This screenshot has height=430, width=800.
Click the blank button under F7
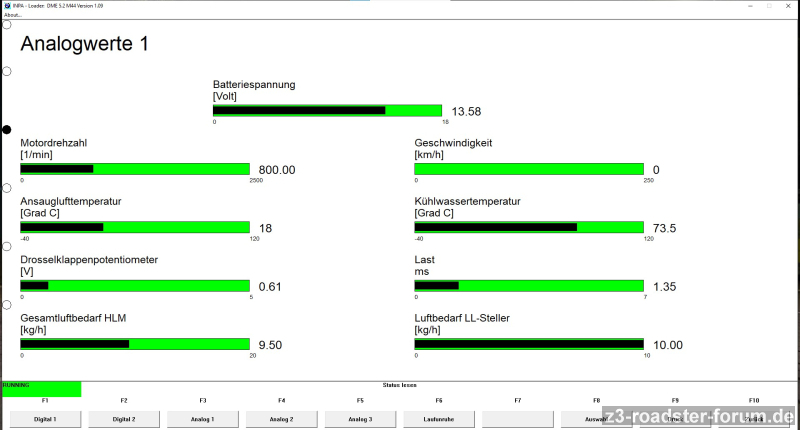(518, 420)
